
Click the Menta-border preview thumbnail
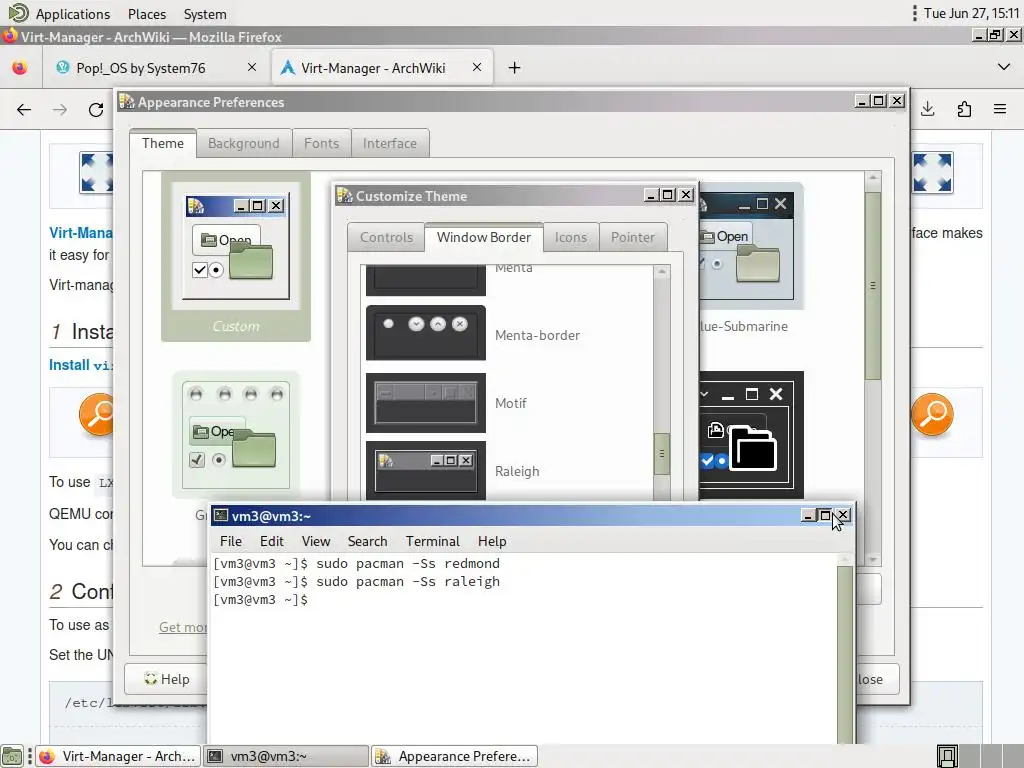pyautogui.click(x=426, y=332)
